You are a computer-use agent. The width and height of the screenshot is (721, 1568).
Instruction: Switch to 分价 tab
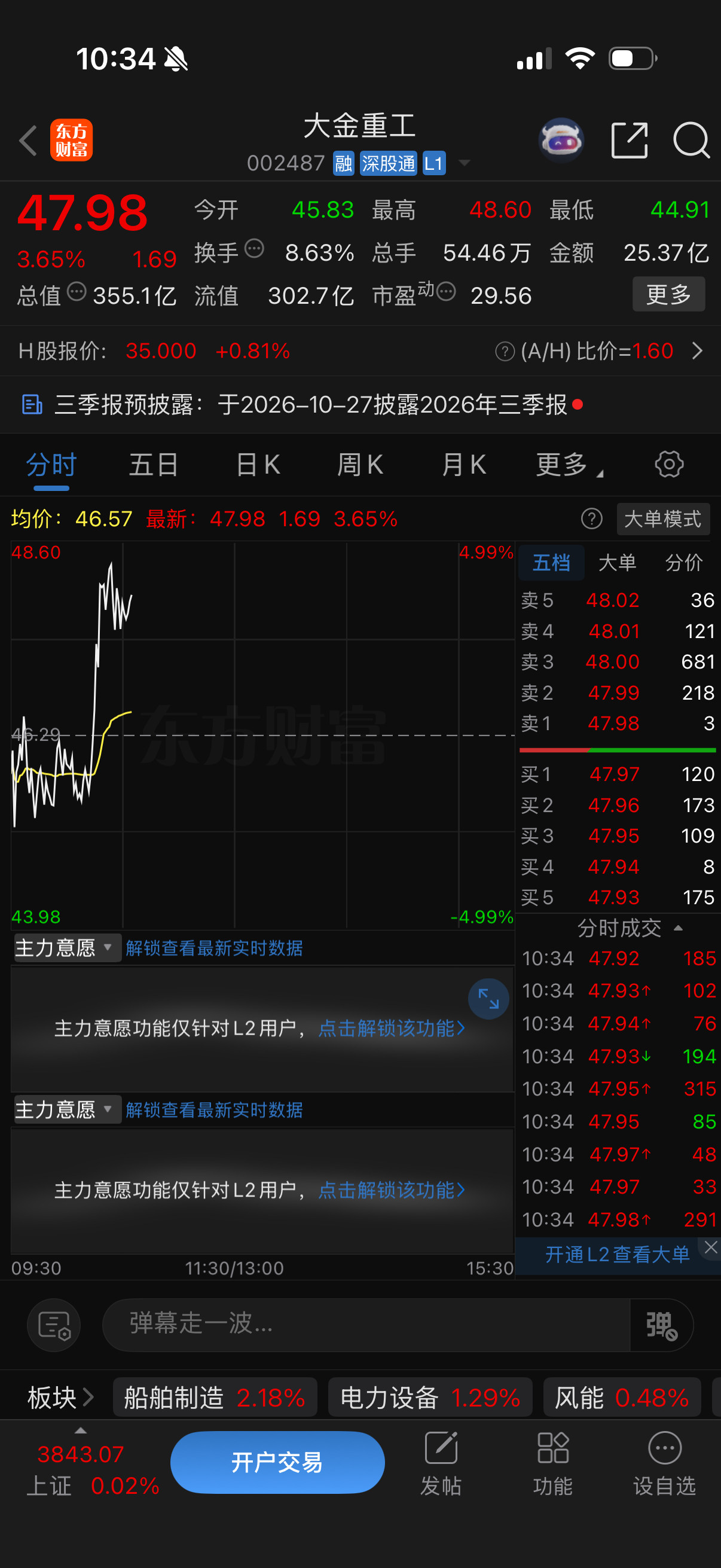coord(684,563)
